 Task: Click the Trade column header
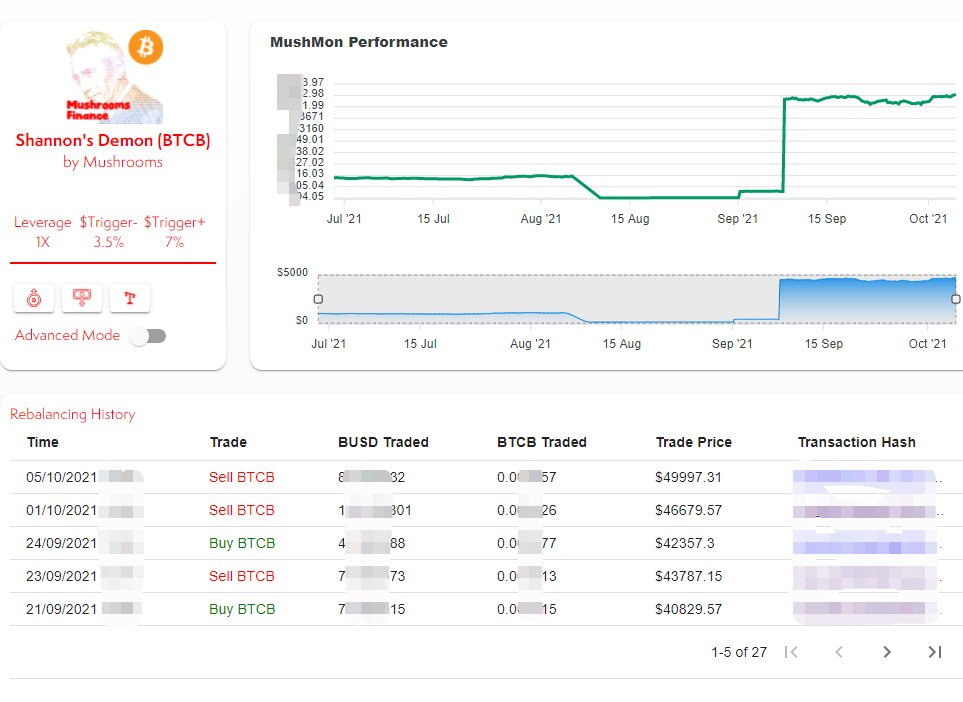tap(228, 442)
